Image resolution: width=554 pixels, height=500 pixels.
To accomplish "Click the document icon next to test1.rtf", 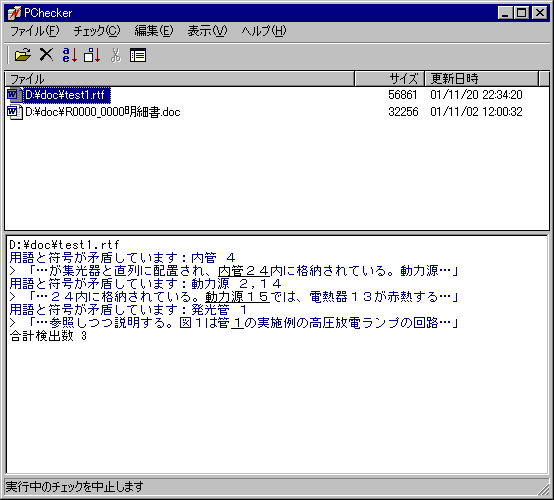I will click(14, 95).
